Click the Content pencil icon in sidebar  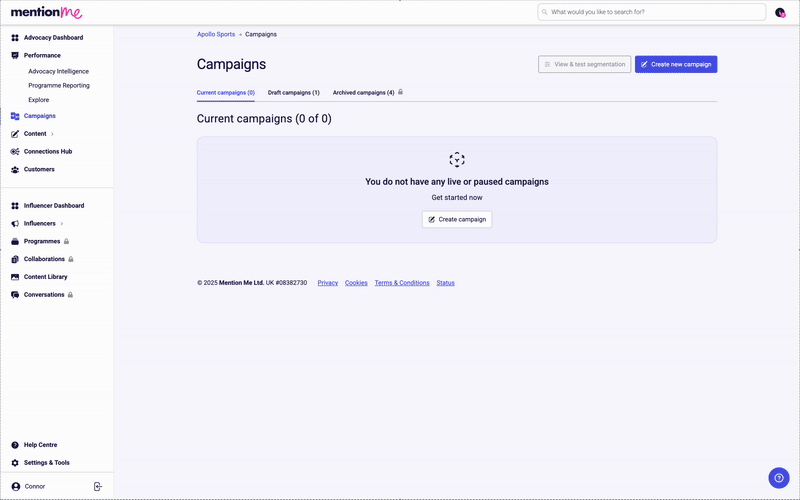point(15,134)
